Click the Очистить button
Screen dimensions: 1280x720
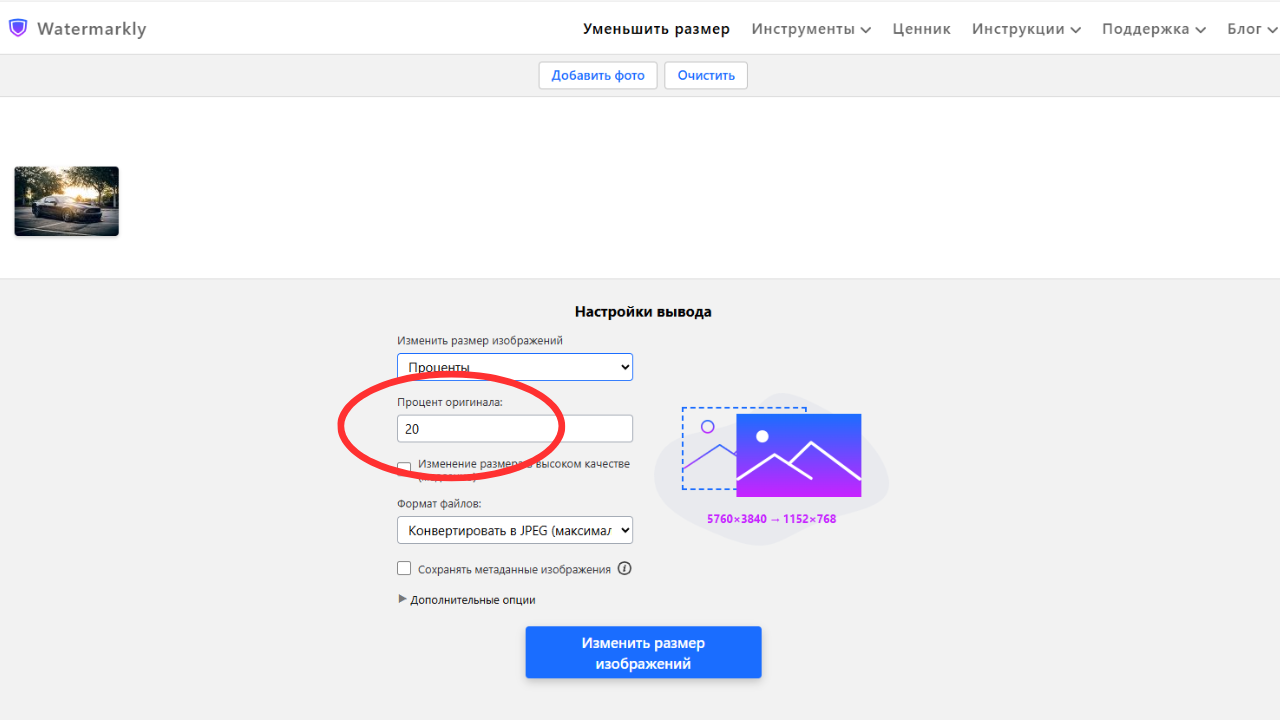point(706,75)
